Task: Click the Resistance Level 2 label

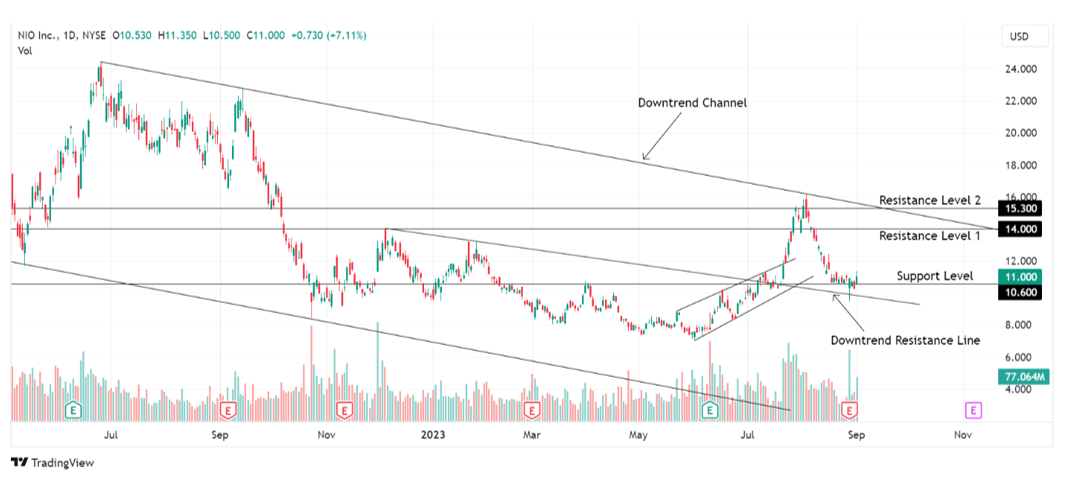Action: click(x=930, y=200)
